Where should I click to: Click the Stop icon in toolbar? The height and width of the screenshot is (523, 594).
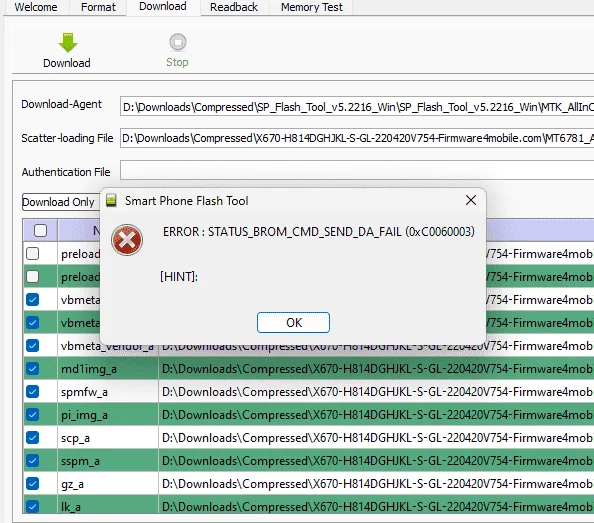coord(178,42)
